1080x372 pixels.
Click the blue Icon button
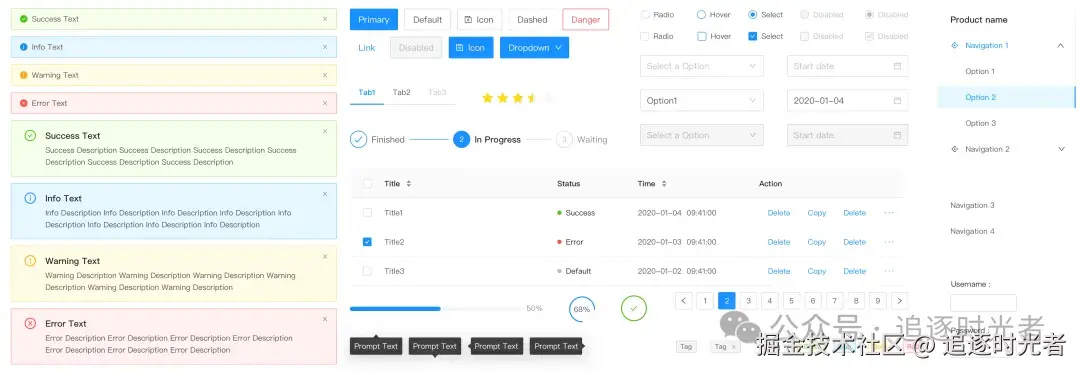(471, 48)
